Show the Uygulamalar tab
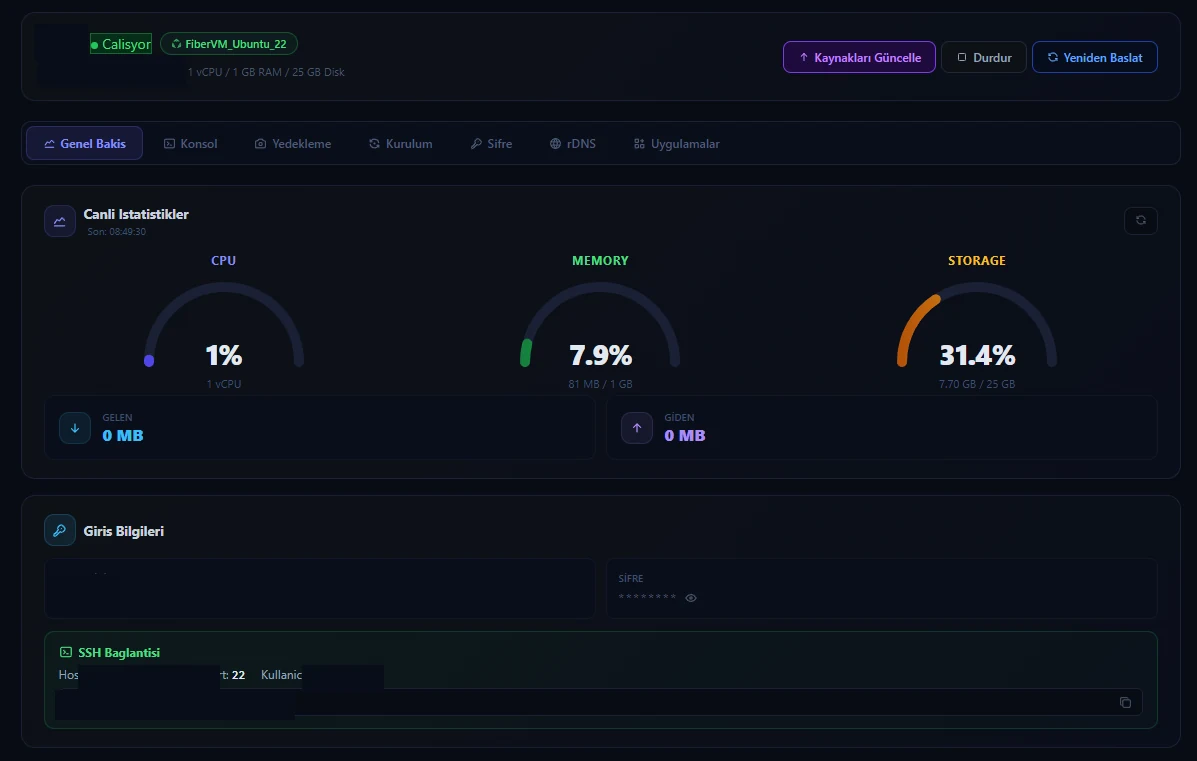The height and width of the screenshot is (761, 1197). [676, 143]
